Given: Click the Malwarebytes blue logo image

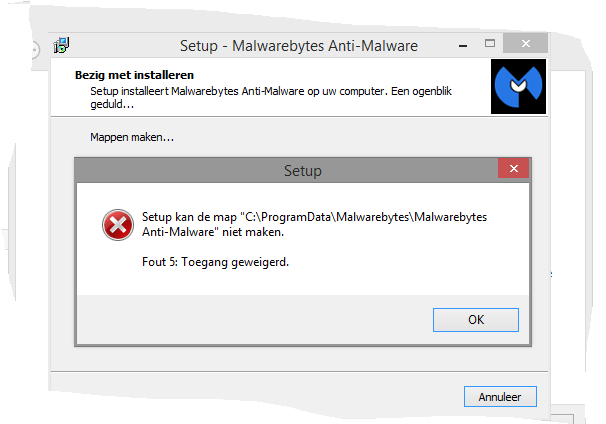Looking at the screenshot, I should point(518,86).
